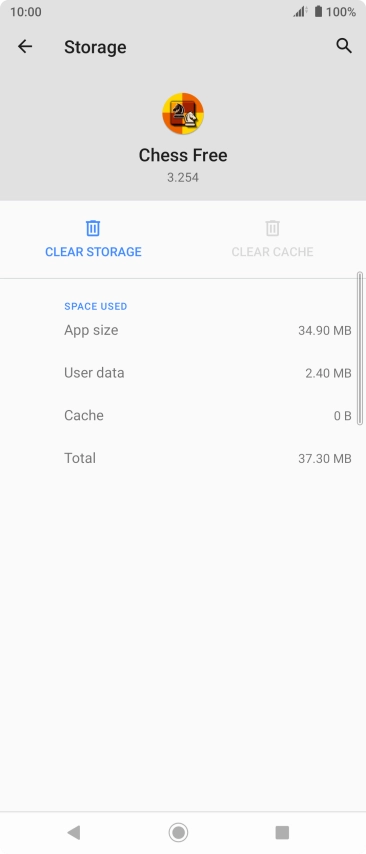Tap the battery icon in the status bar
This screenshot has width=366, height=854.
318,11
